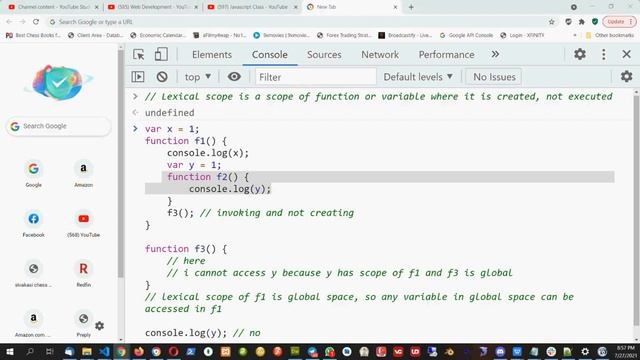Open the Amazon shortcut tile
The width and height of the screenshot is (640, 360).
click(83, 173)
